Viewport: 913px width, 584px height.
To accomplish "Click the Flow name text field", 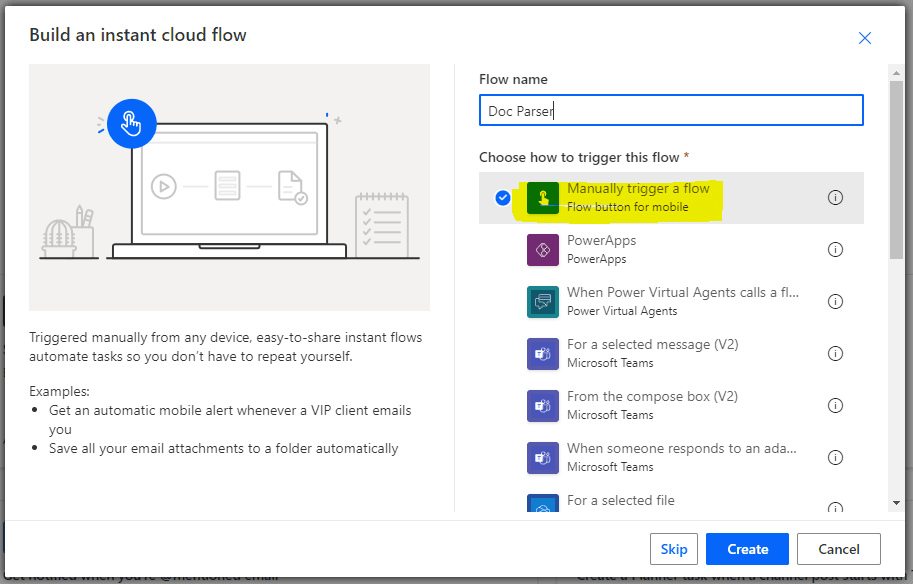I will click(x=670, y=111).
